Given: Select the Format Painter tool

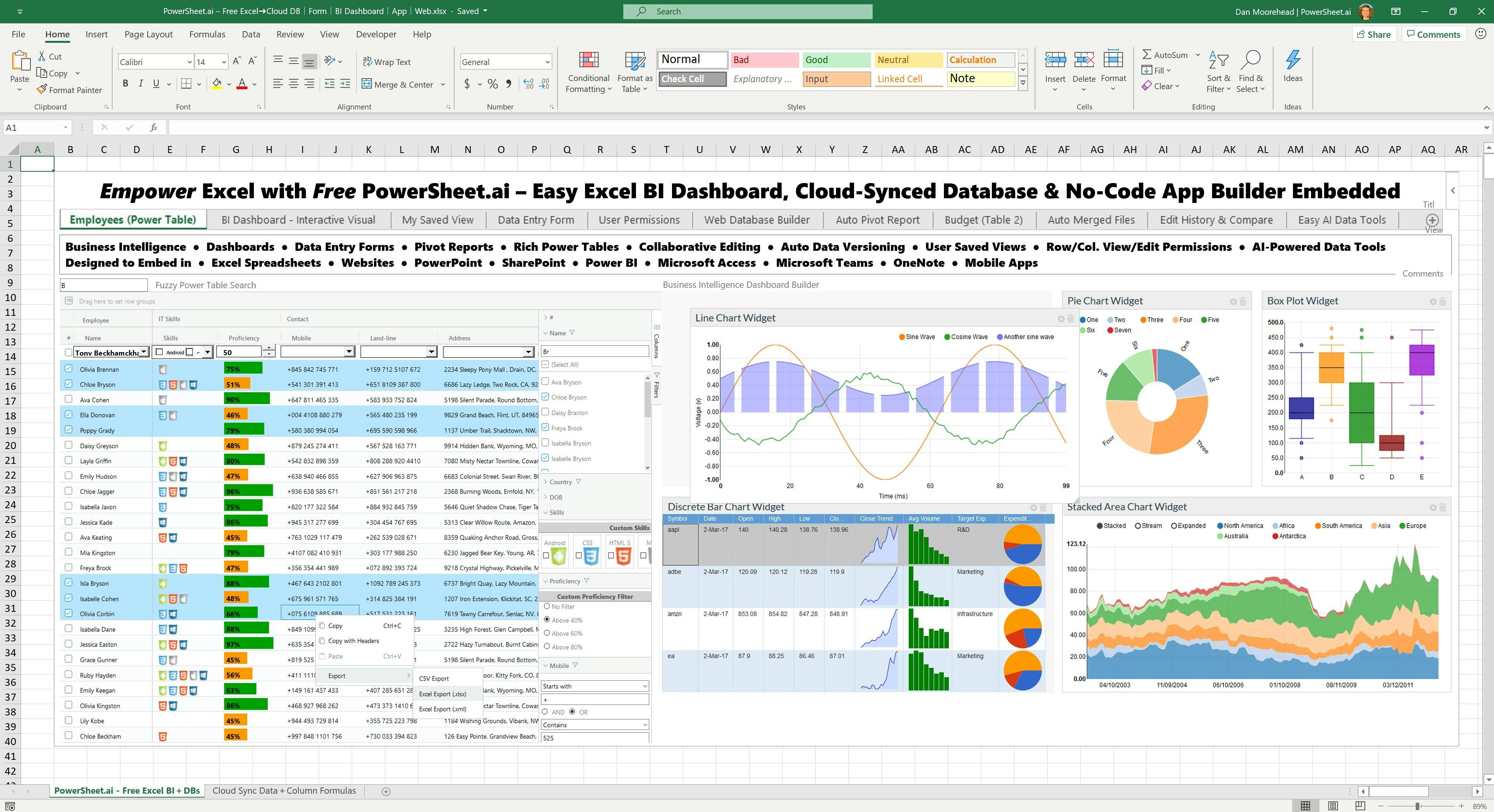Looking at the screenshot, I should tap(70, 90).
